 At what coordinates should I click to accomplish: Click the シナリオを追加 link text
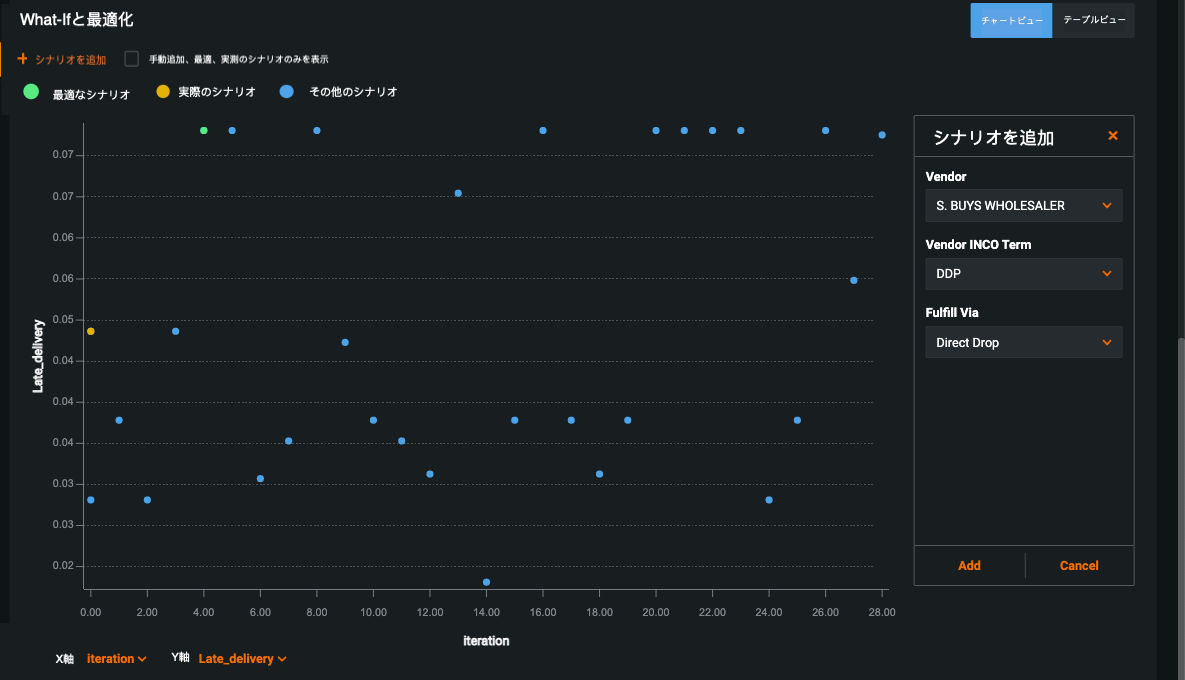[70, 60]
